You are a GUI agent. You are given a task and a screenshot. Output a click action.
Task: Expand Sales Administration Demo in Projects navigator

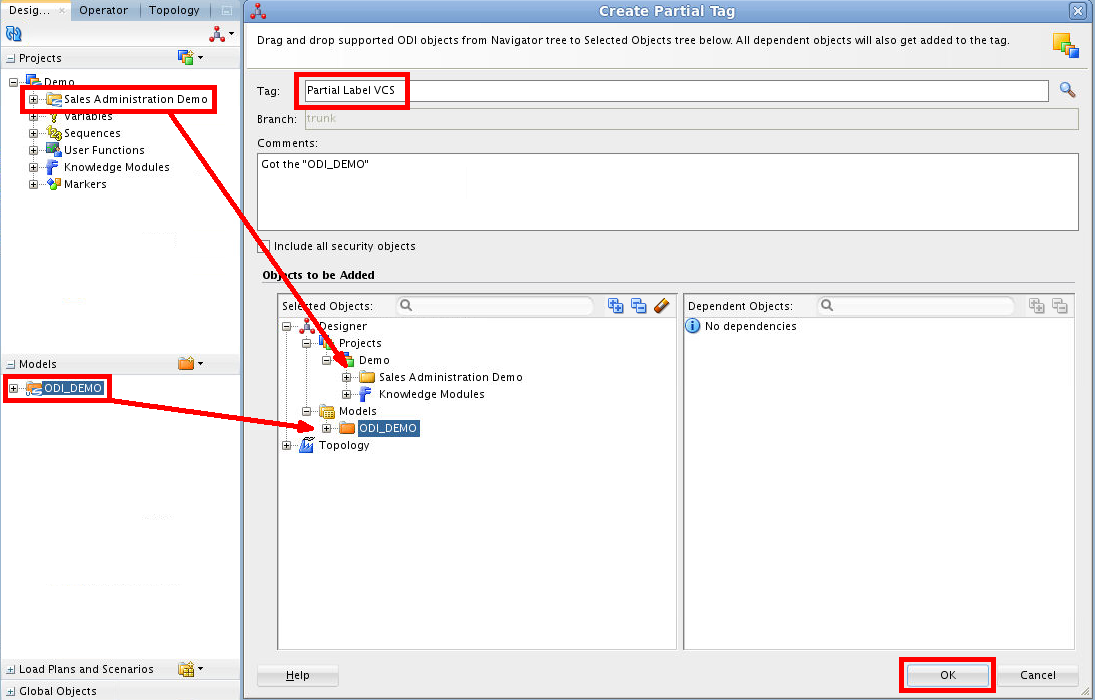(33, 99)
